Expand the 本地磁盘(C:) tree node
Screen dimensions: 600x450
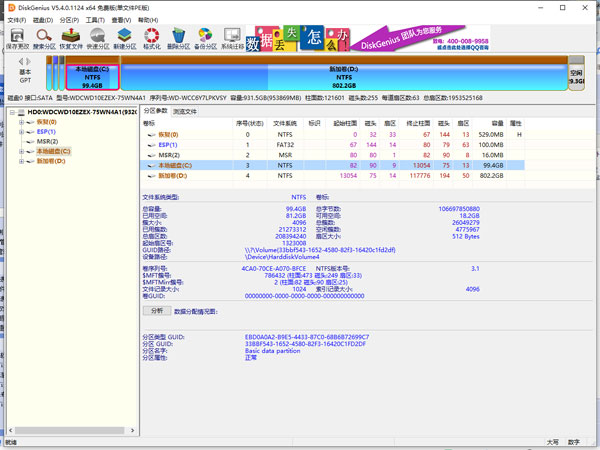[x=22, y=151]
